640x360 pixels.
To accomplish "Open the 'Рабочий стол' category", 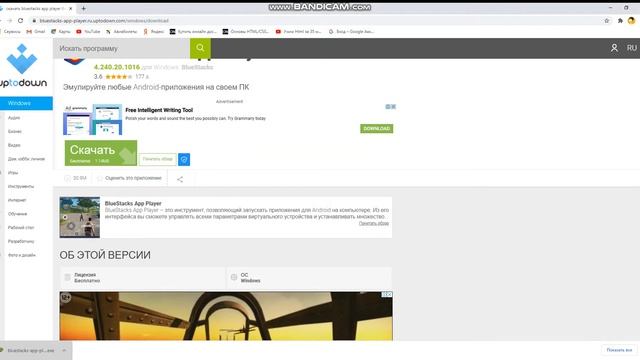I will tap(21, 227).
